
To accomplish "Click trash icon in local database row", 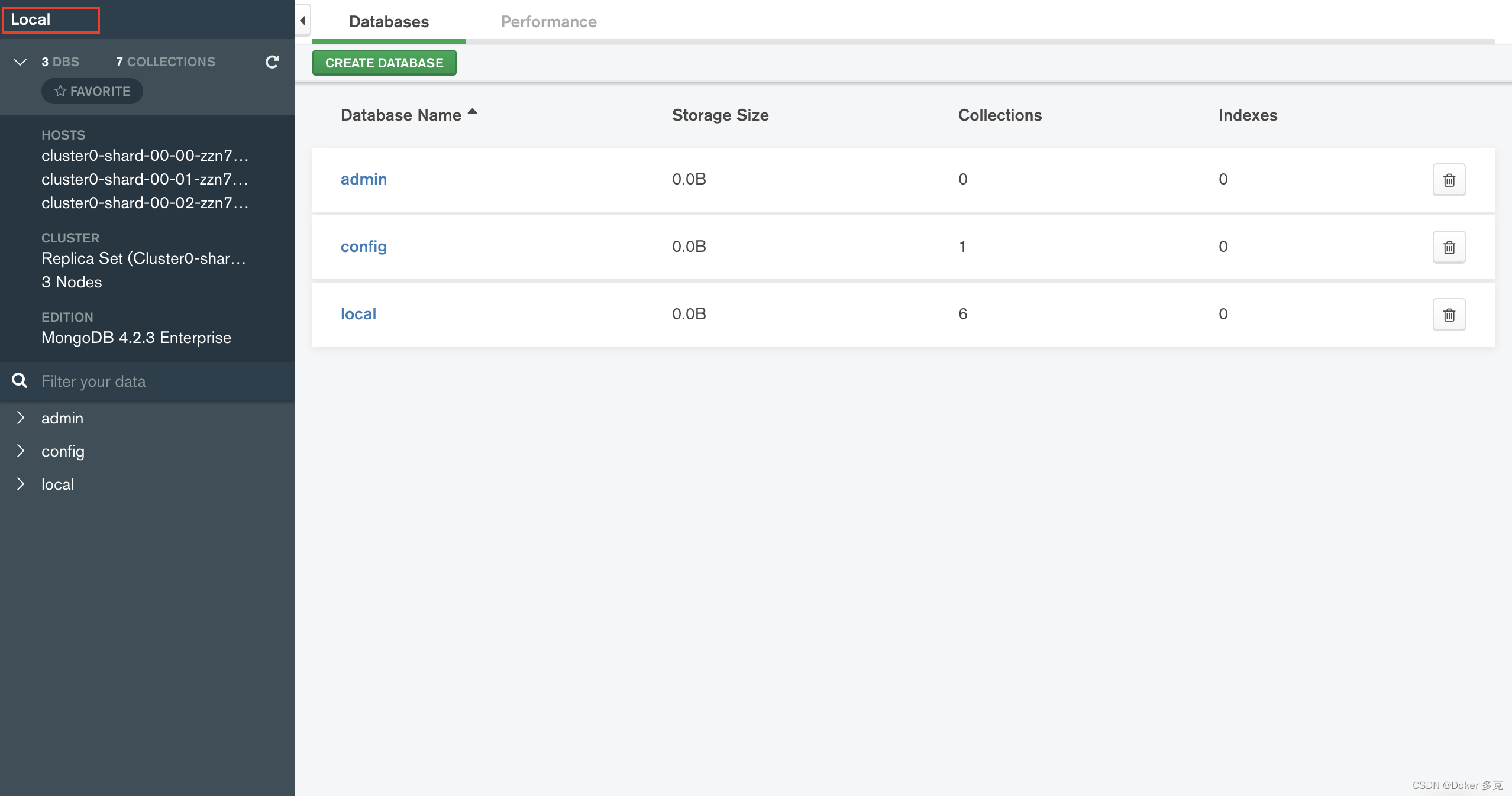I will pos(1449,315).
